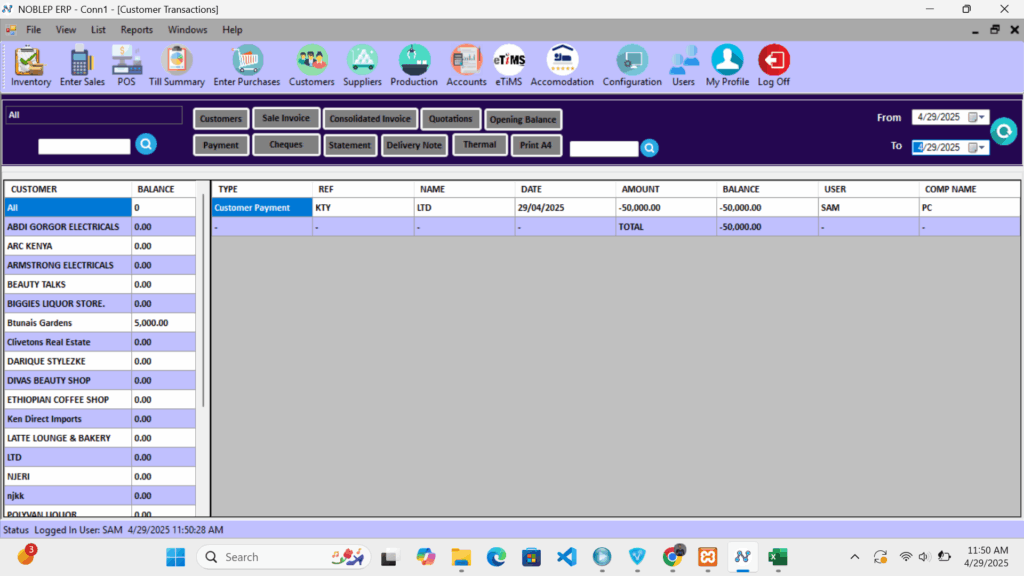Viewport: 1024px width, 576px height.
Task: Click the Windows Start button
Action: coord(175,557)
